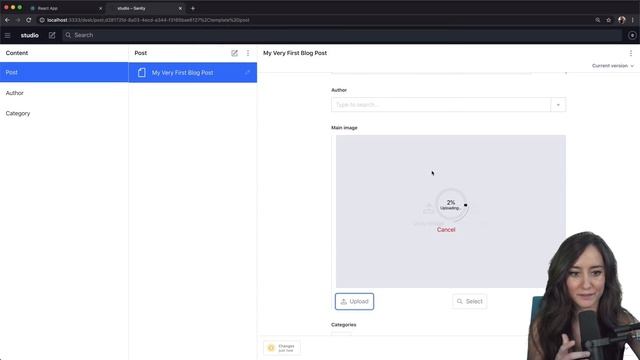Click the Post pane header title
Screen dimensions: 640x360
[140, 53]
